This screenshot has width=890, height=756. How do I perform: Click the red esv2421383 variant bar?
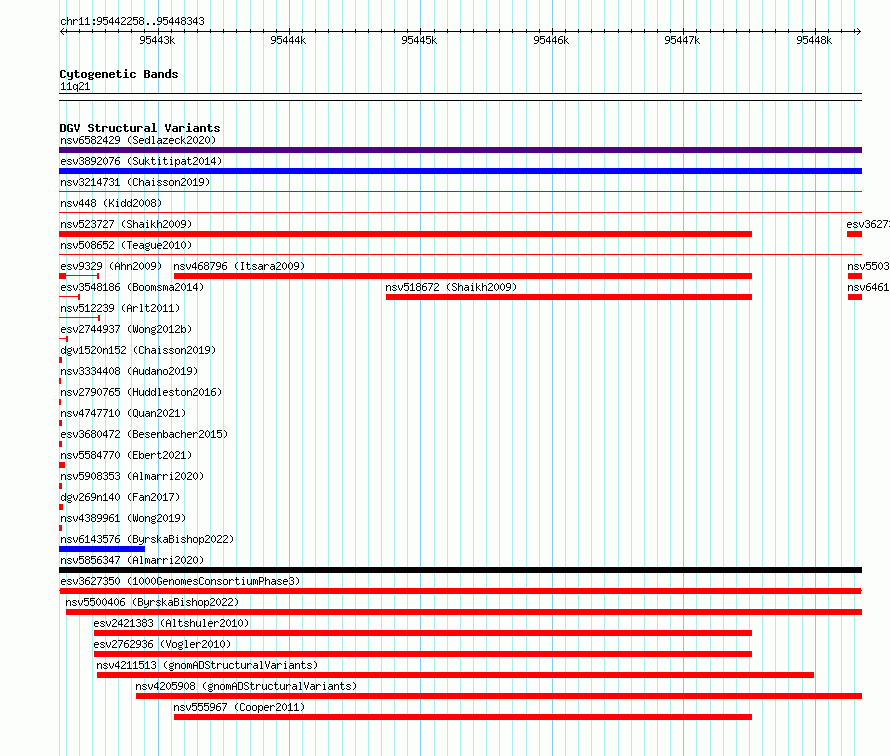click(423, 633)
